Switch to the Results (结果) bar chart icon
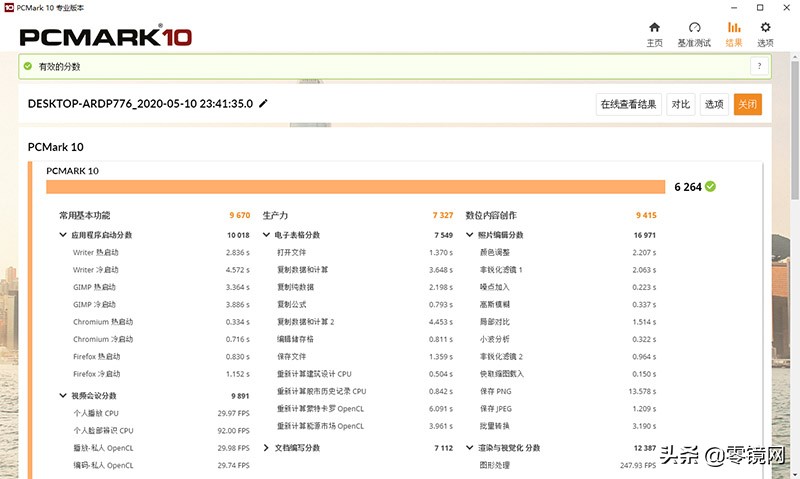Viewport: 800px width, 479px height. coord(734,27)
